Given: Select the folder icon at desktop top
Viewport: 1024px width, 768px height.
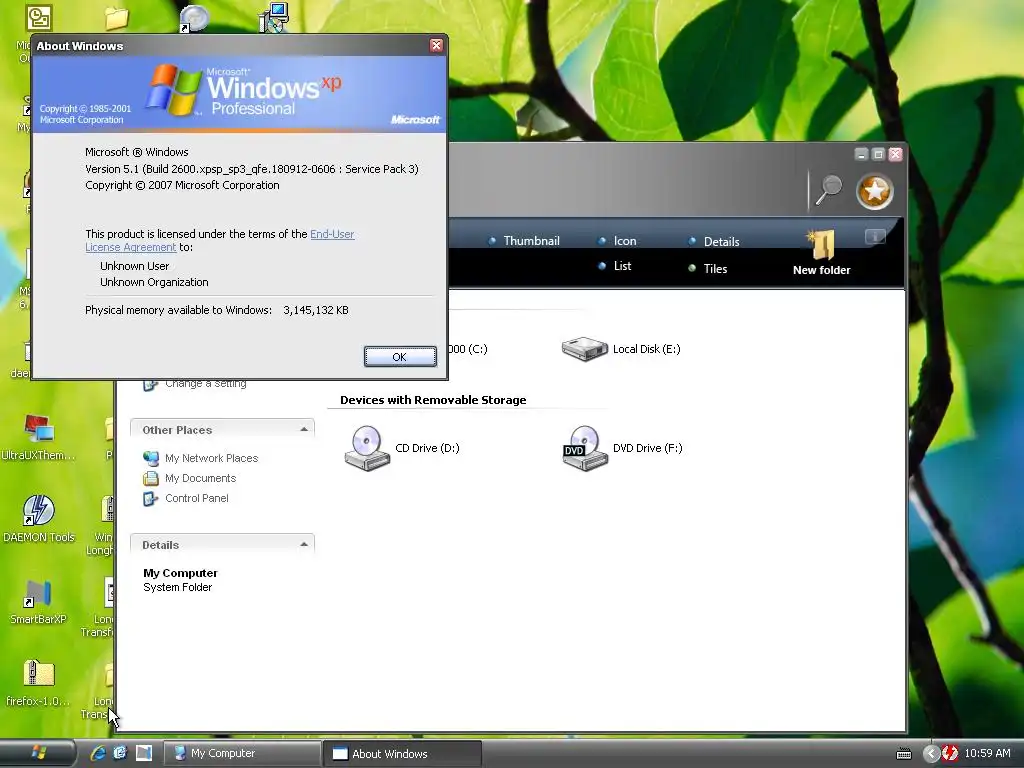Looking at the screenshot, I should (117, 18).
